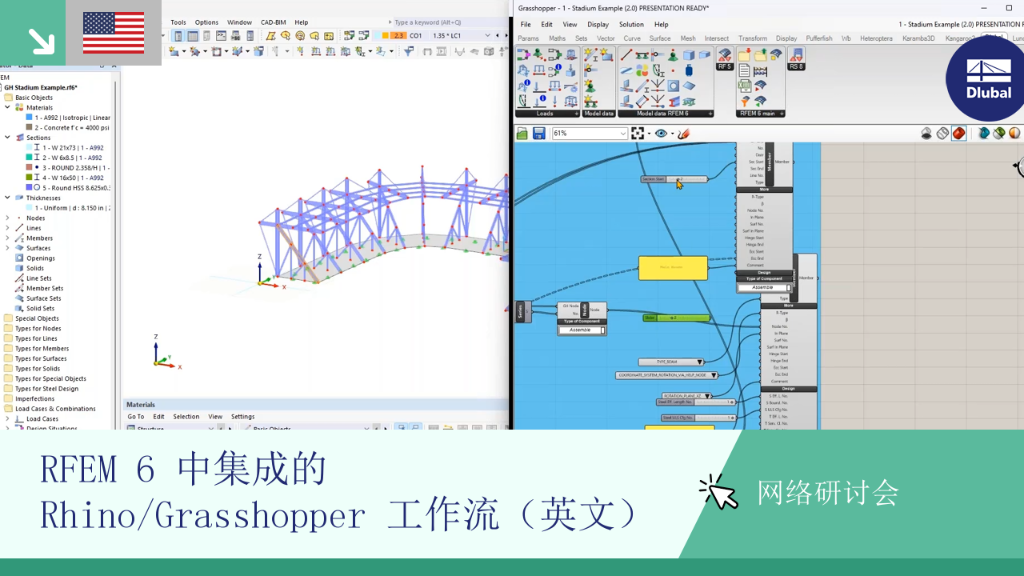Switch to wireframe preview mode
1024x576 pixels.
[x=942, y=133]
